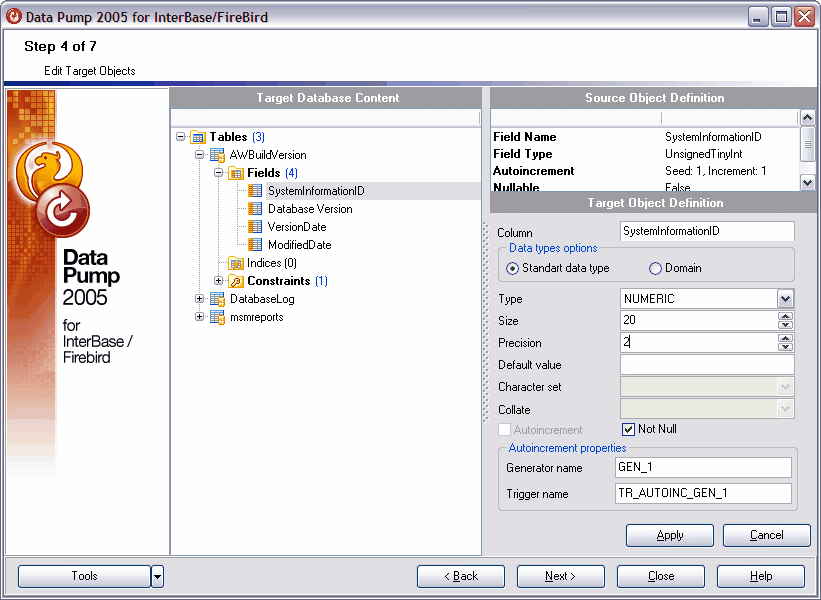This screenshot has width=821, height=600.
Task: Collapse the Fields folder node
Action: [x=219, y=172]
